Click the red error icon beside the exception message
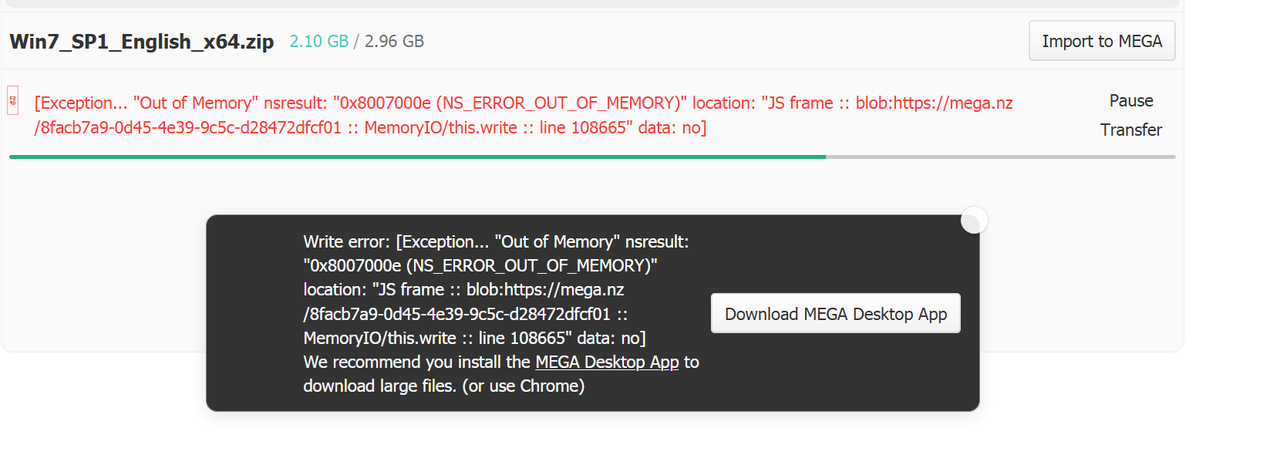 click(13, 101)
